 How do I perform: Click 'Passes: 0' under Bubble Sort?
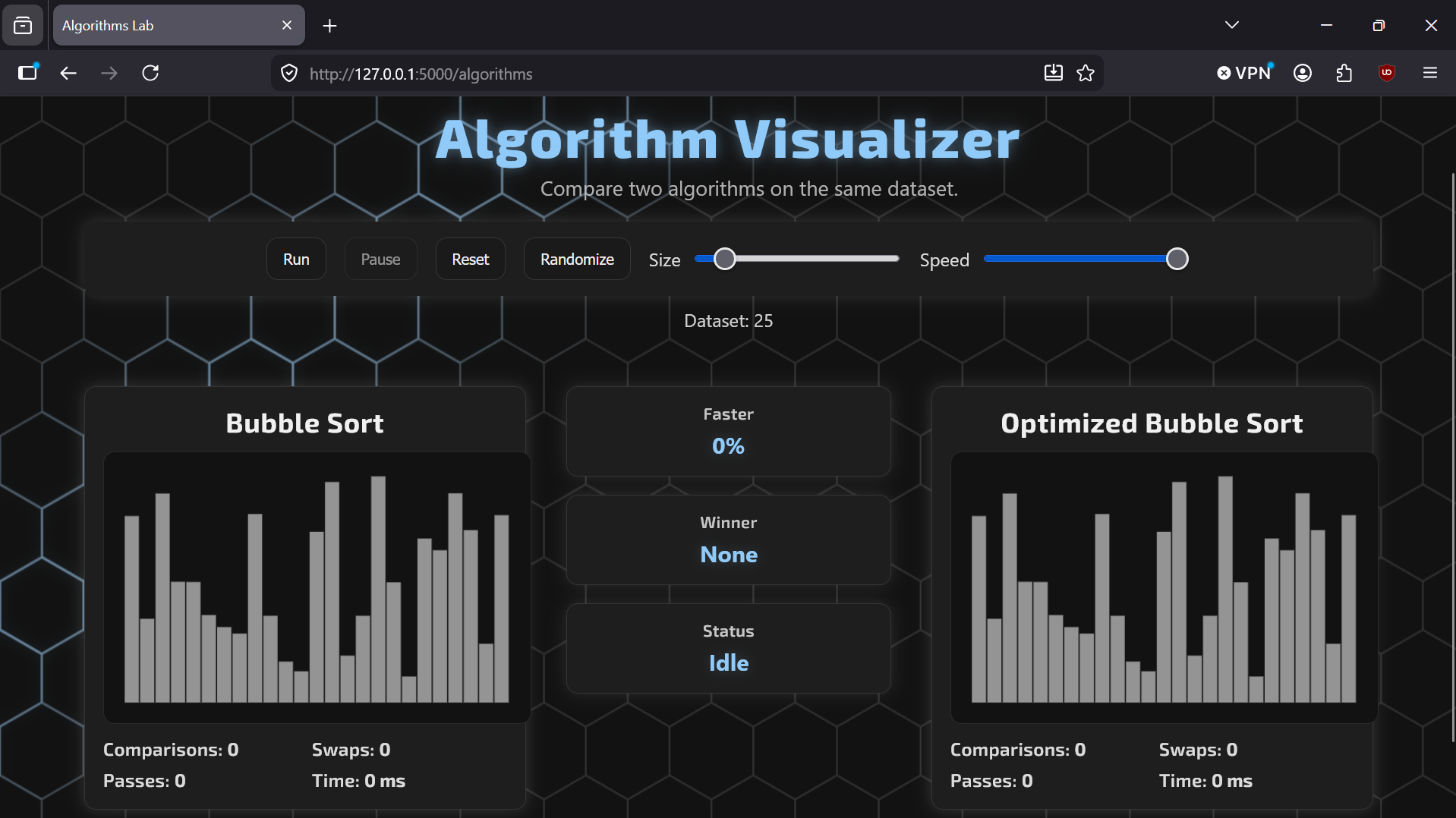[144, 781]
